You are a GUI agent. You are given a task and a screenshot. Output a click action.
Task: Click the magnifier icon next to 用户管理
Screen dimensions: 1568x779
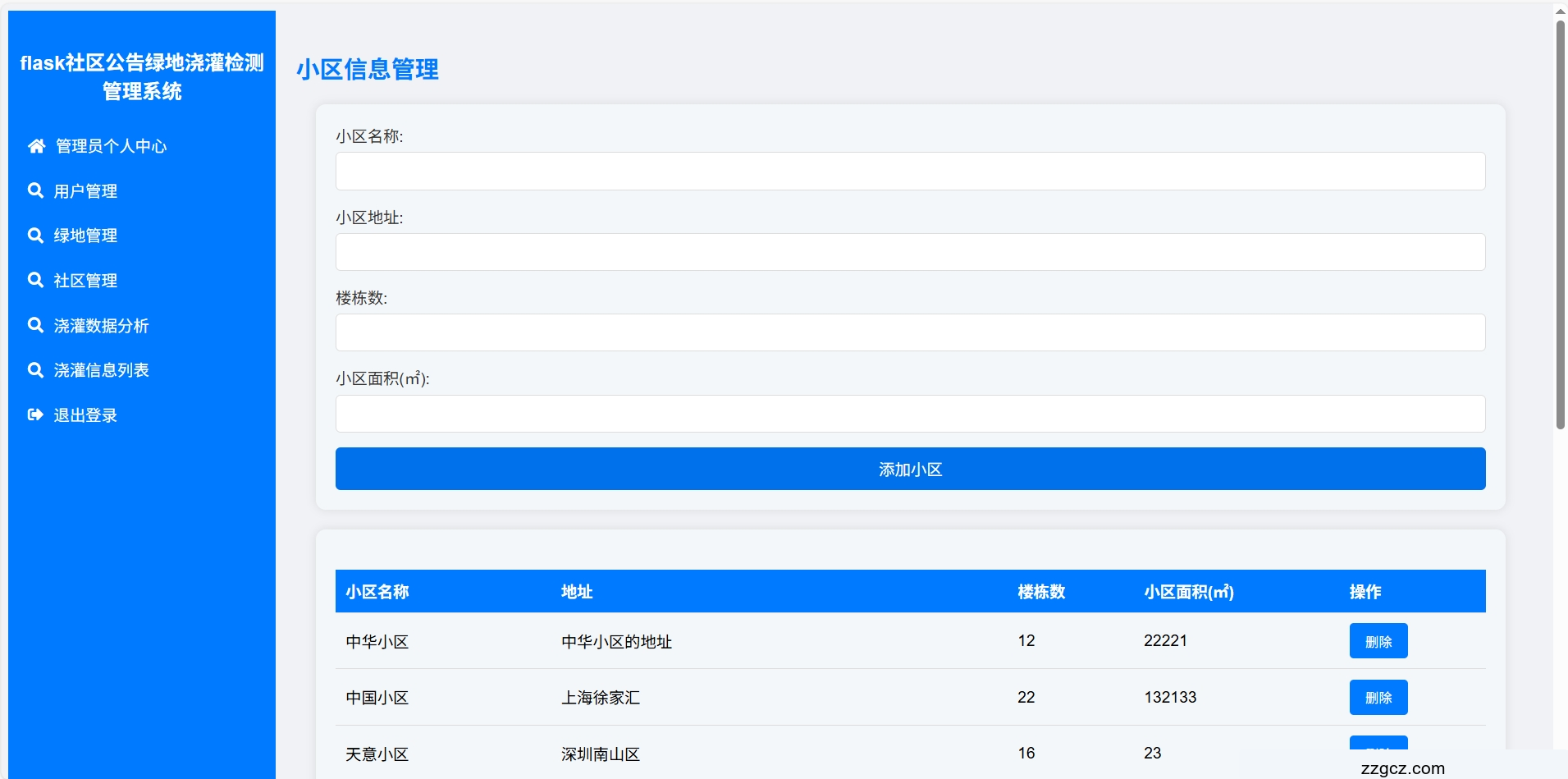coord(35,190)
